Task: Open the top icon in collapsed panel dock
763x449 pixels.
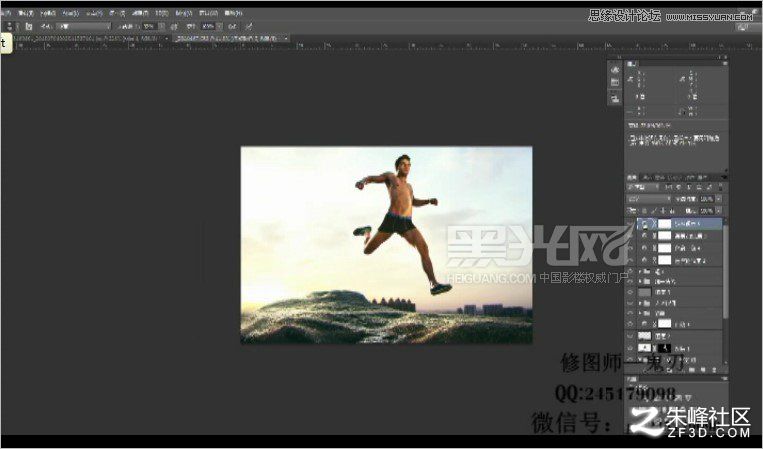Action: pos(615,70)
